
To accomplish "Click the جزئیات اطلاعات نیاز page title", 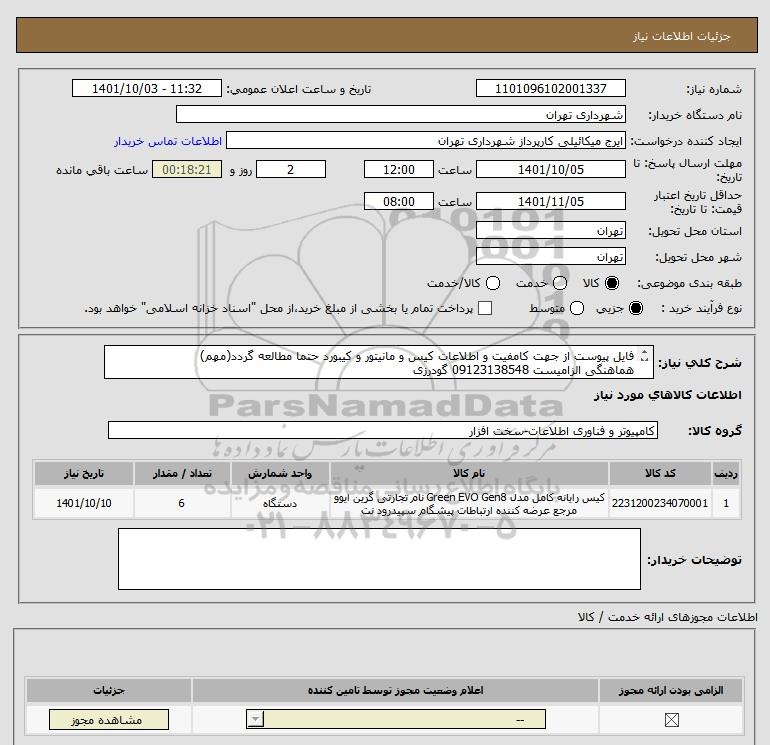I will pyautogui.click(x=682, y=36).
